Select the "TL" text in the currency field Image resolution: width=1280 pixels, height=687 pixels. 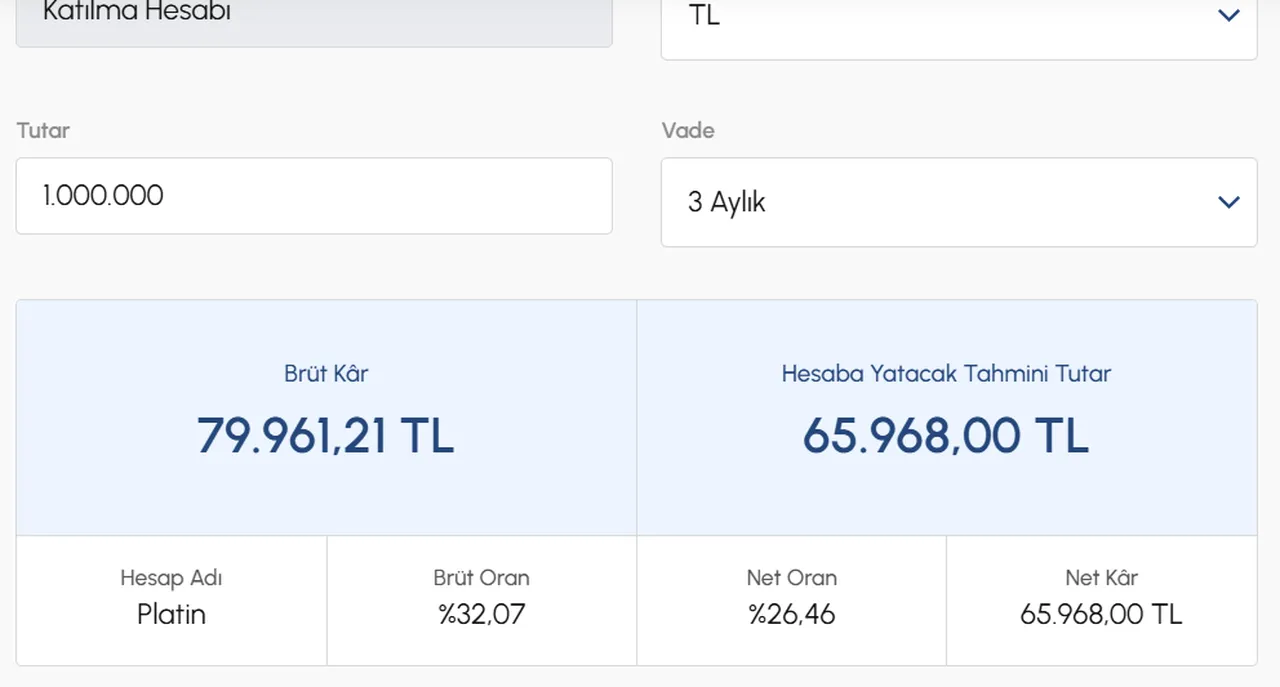704,16
